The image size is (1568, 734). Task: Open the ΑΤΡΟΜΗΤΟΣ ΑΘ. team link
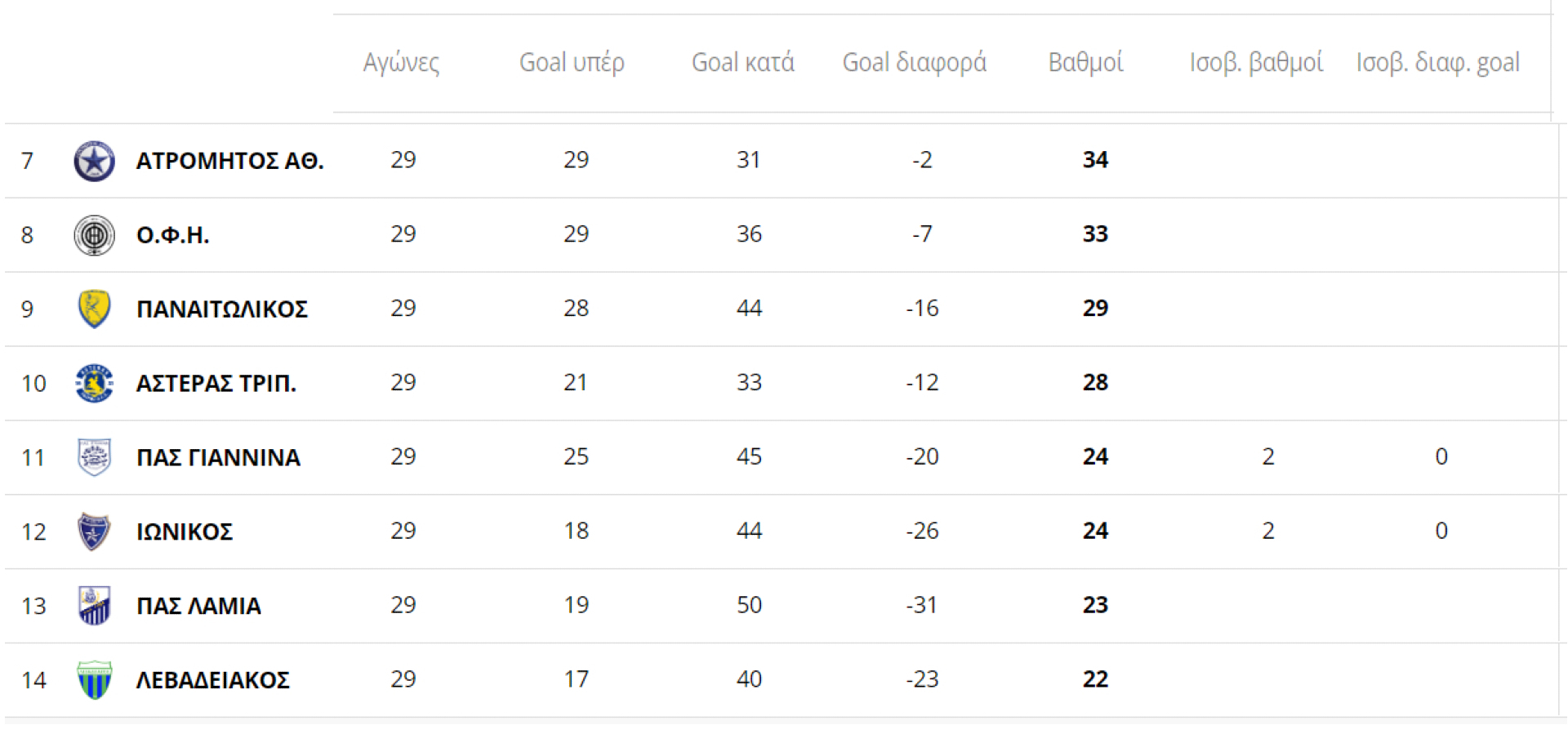(x=229, y=161)
